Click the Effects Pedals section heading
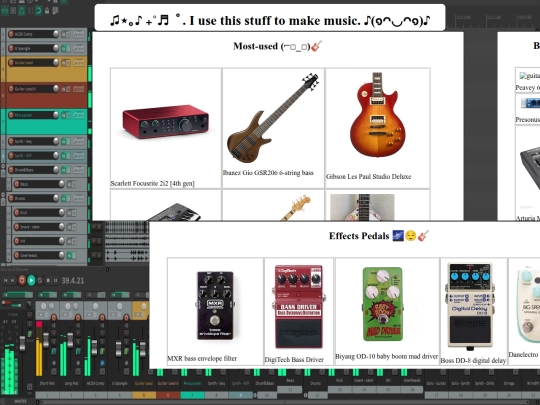The image size is (540, 405). 379,236
